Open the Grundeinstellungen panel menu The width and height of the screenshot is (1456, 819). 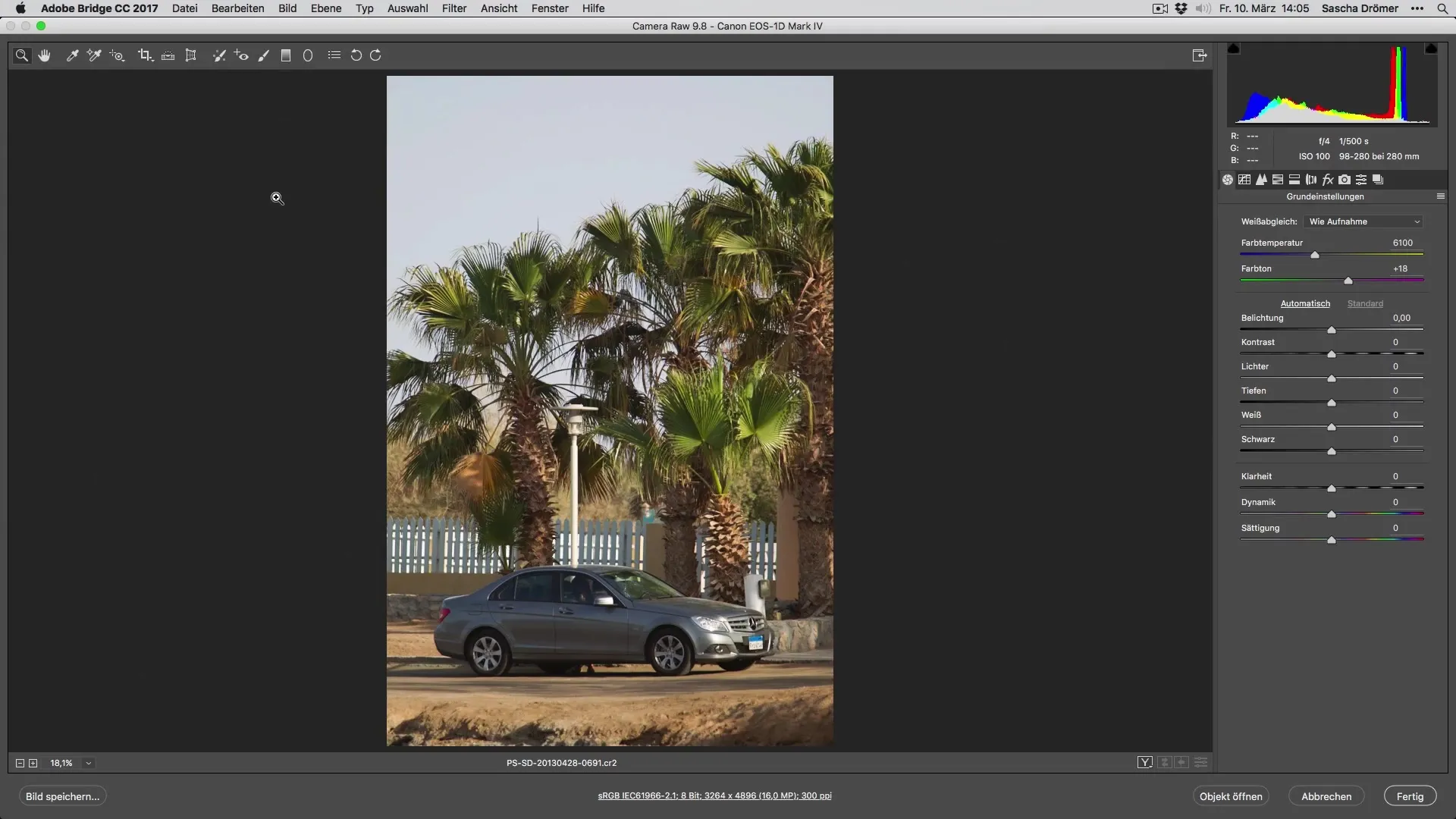click(1441, 196)
